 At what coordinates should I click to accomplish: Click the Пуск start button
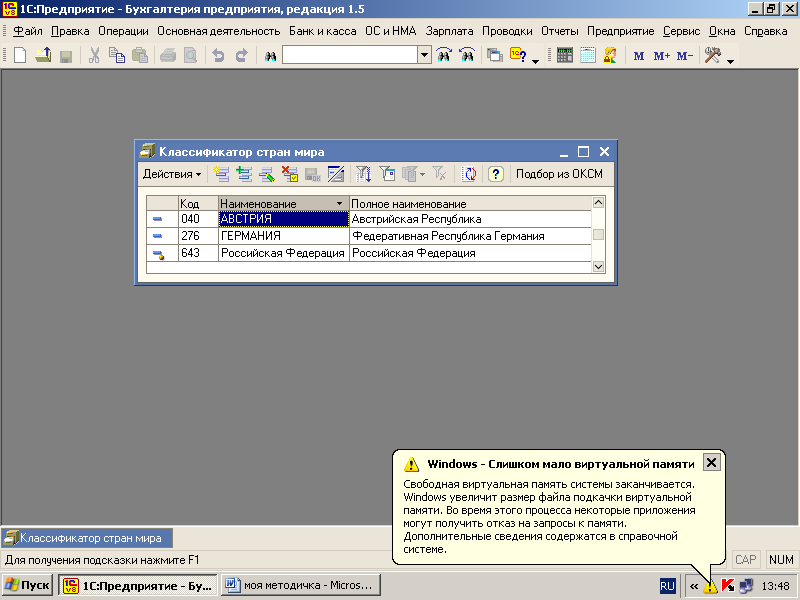pyautogui.click(x=28, y=585)
